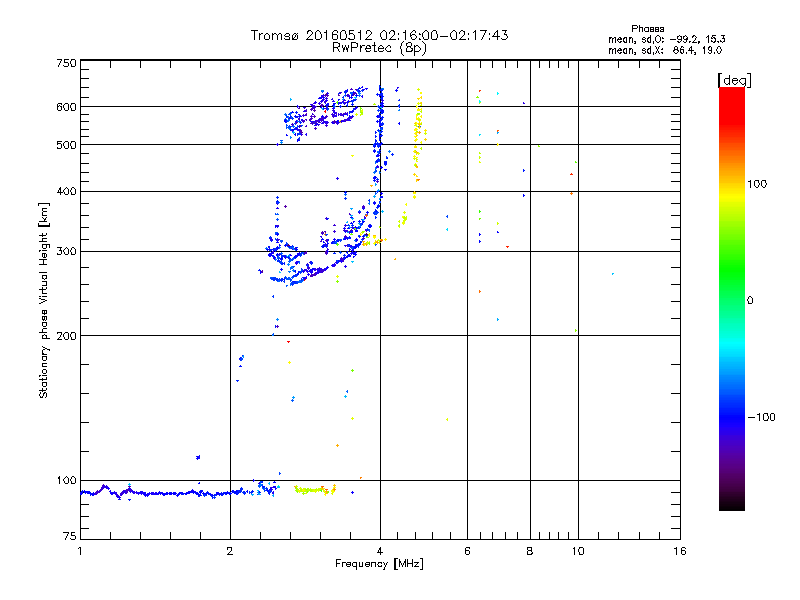Screen dimensions: 800x600
Task: Click the '750' y-axis tick label
Action: tap(66, 63)
